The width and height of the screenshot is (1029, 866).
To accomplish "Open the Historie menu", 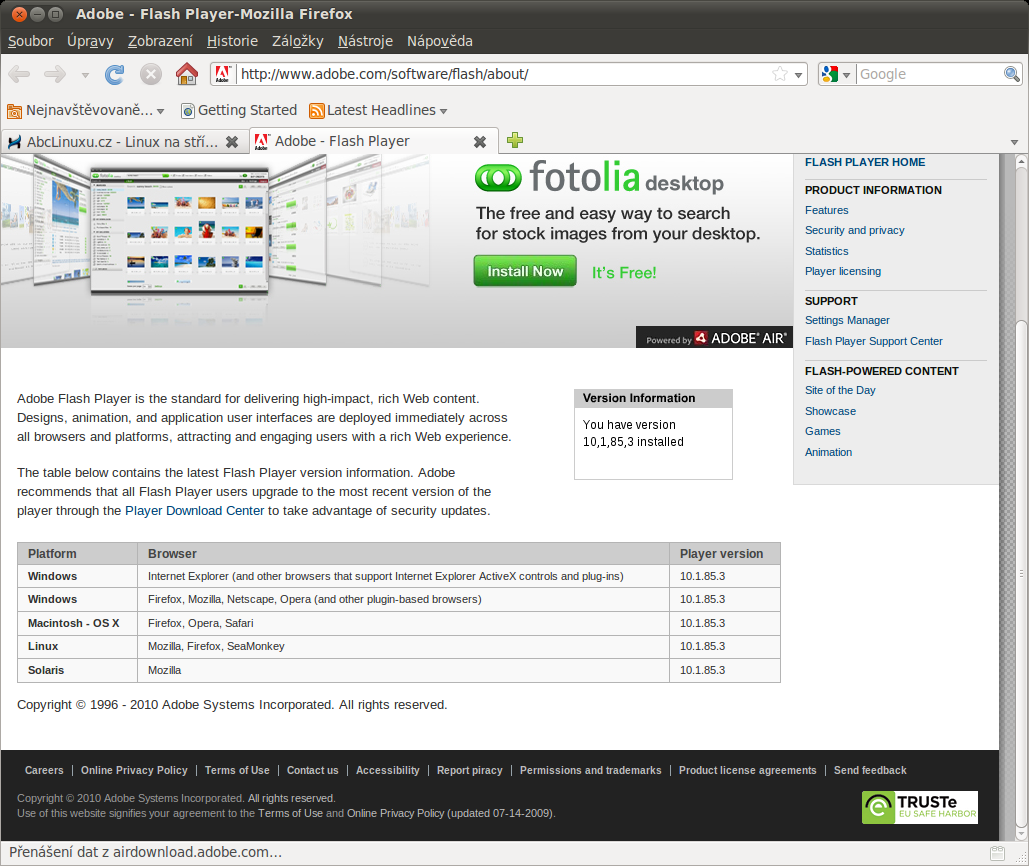I will pos(232,41).
